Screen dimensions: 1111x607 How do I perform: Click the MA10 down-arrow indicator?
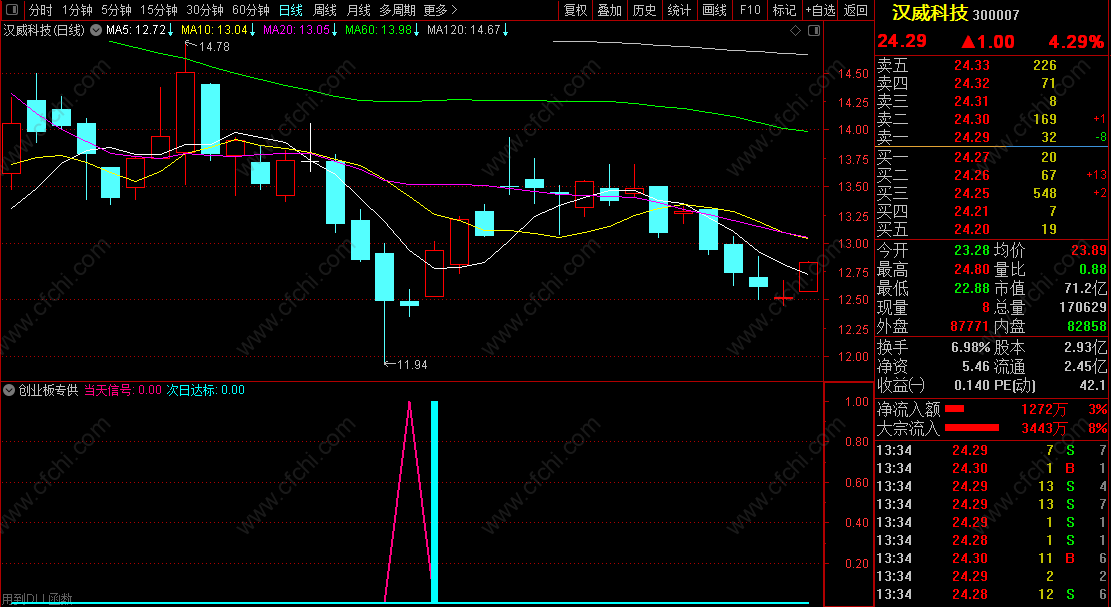point(252,30)
